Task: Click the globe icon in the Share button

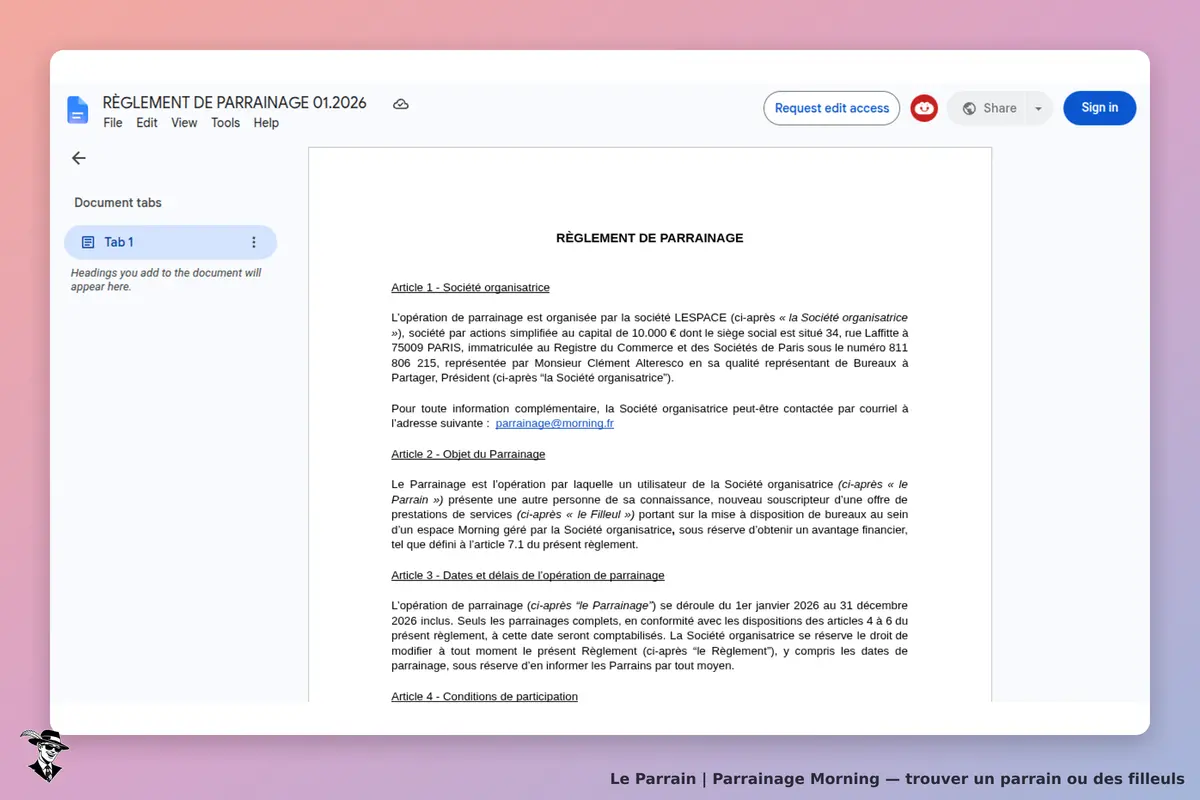Action: point(969,108)
